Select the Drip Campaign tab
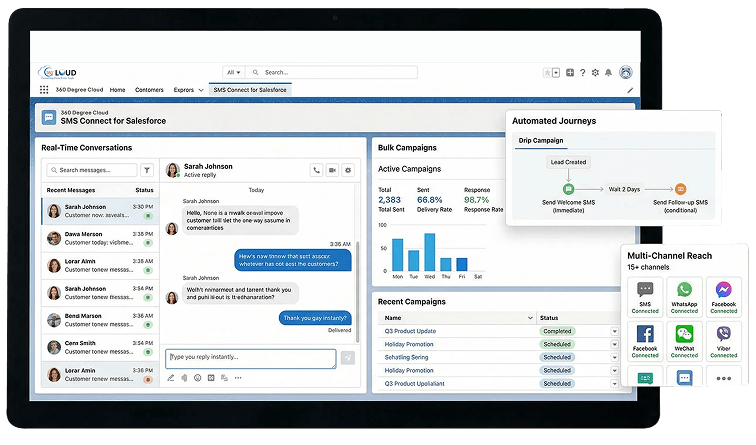The height and width of the screenshot is (445, 756). [540, 141]
